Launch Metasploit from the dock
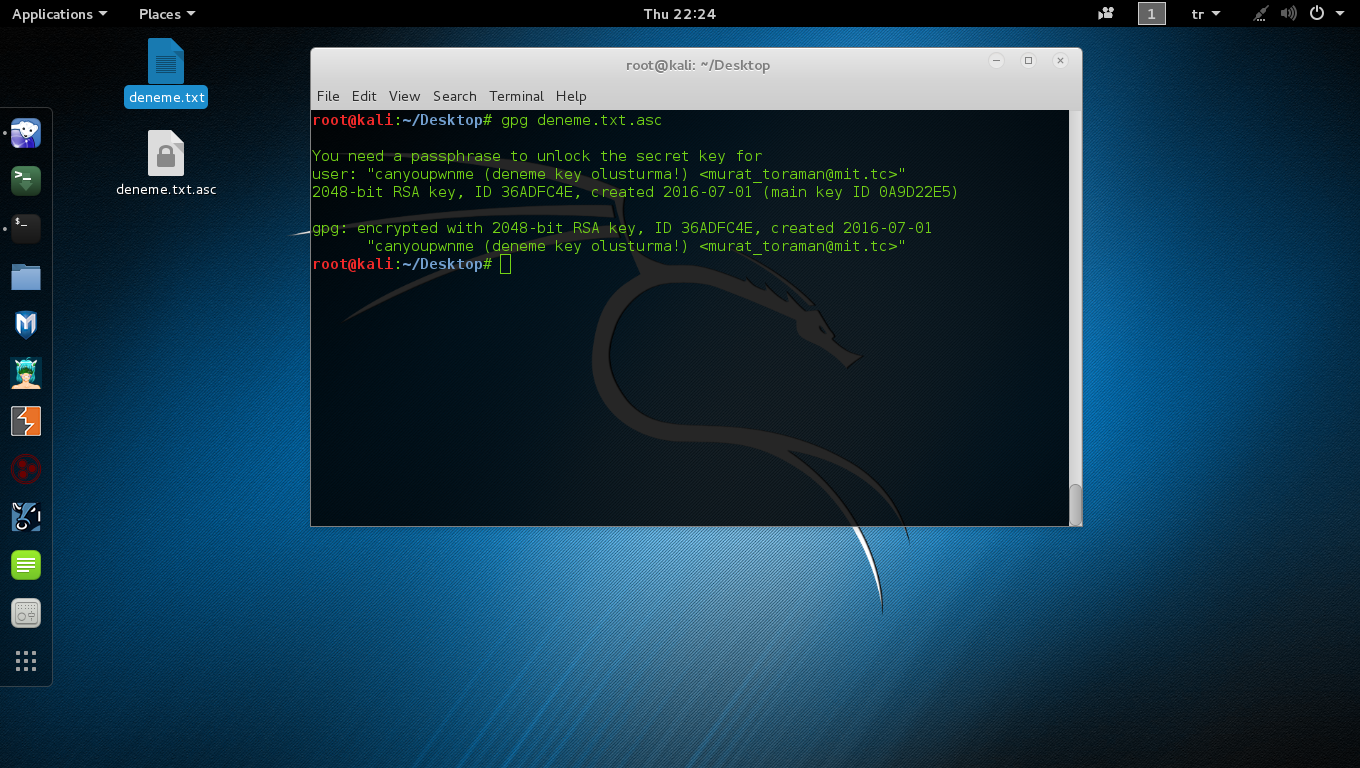 pos(26,325)
